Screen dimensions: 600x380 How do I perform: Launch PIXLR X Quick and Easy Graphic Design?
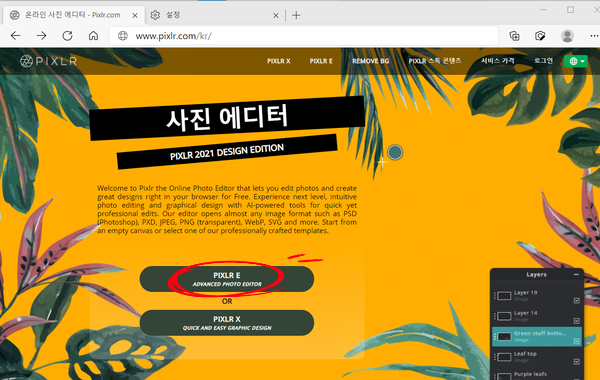(x=227, y=323)
